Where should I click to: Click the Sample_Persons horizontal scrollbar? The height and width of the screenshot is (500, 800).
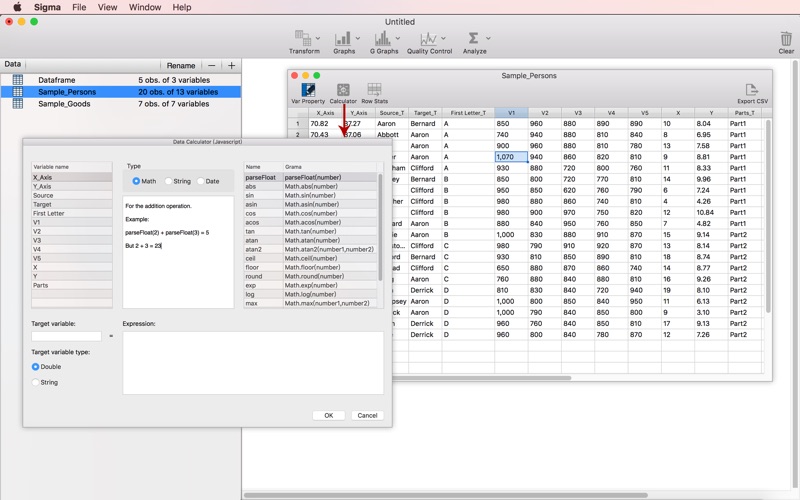tap(482, 378)
